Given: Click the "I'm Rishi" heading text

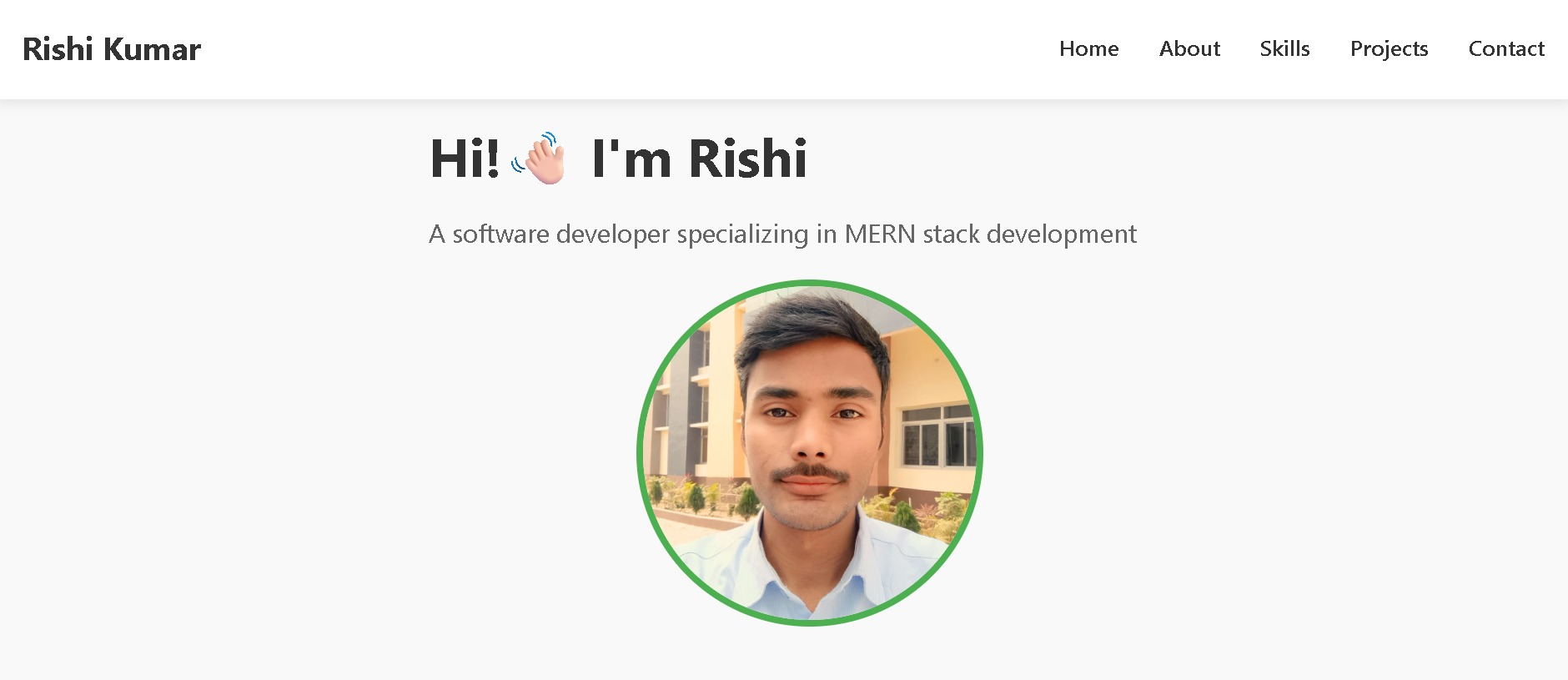Looking at the screenshot, I should (699, 159).
